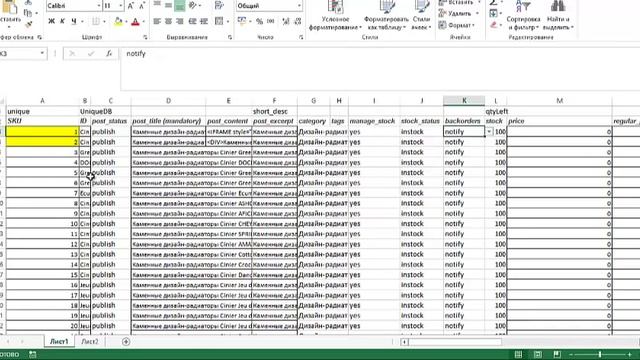This screenshot has height=360, width=640.
Task: Click the middle vertical align icon (highlighted)
Action: pos(180,5)
